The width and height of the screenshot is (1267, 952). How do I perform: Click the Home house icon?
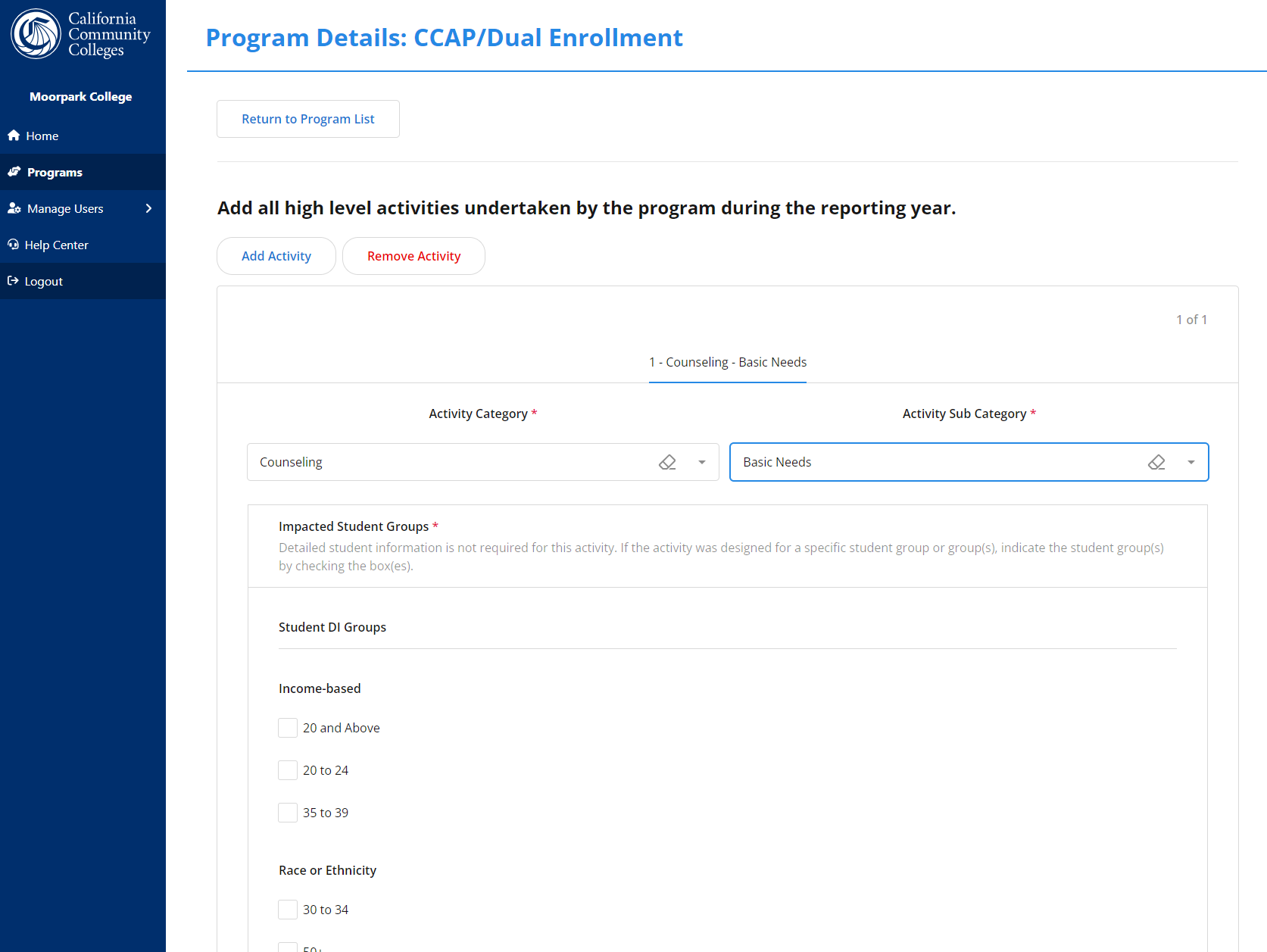tap(14, 136)
